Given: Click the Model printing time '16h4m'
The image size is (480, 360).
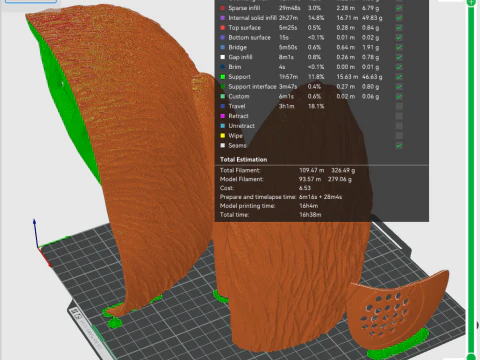Looking at the screenshot, I should [x=308, y=206].
